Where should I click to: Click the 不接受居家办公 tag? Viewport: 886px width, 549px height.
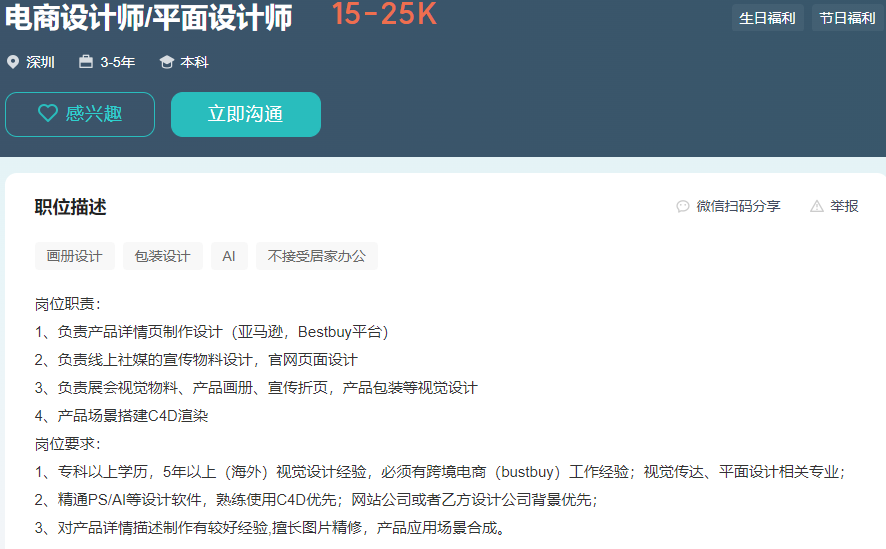click(x=316, y=256)
